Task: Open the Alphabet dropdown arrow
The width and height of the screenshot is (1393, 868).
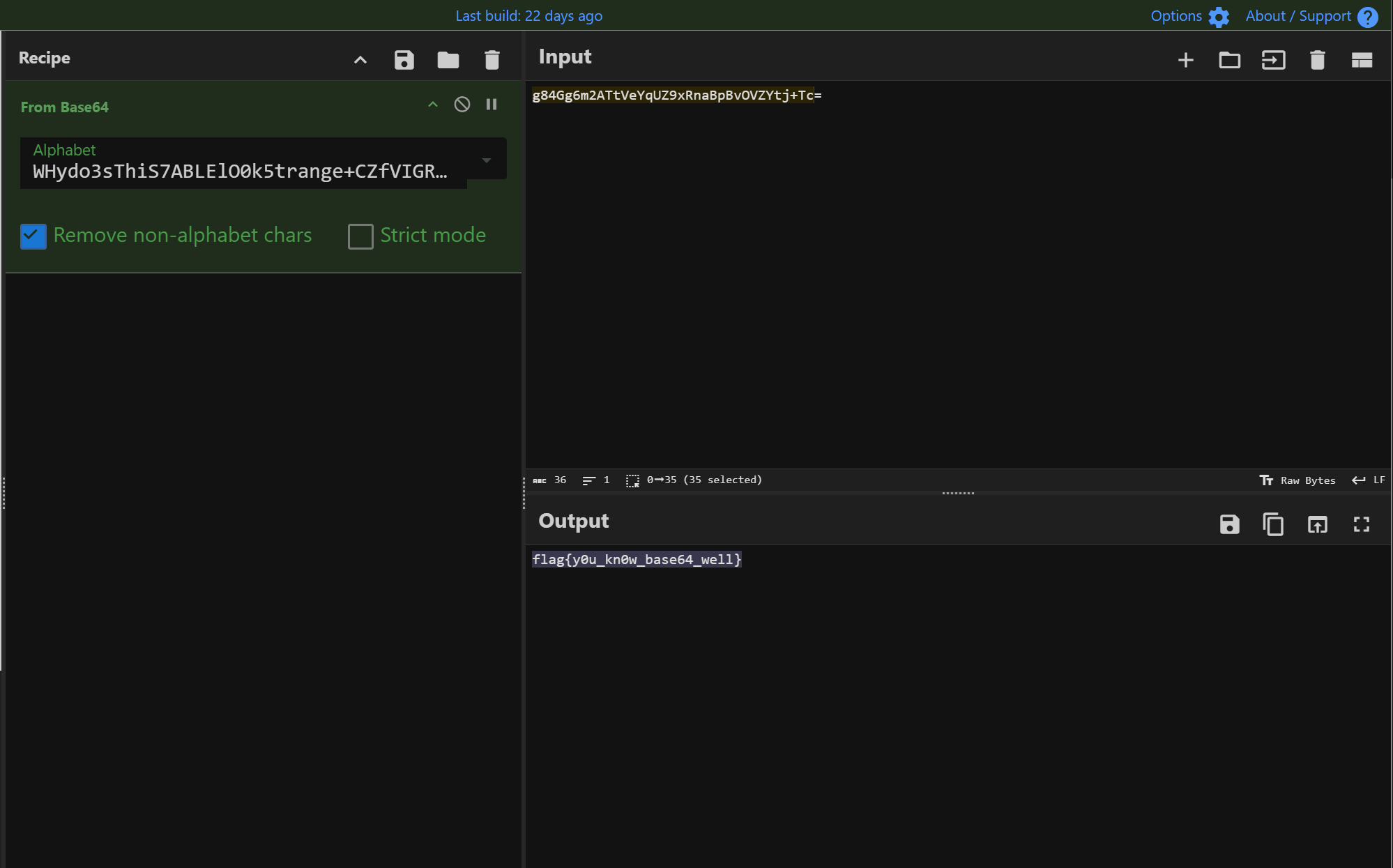Action: pos(487,160)
